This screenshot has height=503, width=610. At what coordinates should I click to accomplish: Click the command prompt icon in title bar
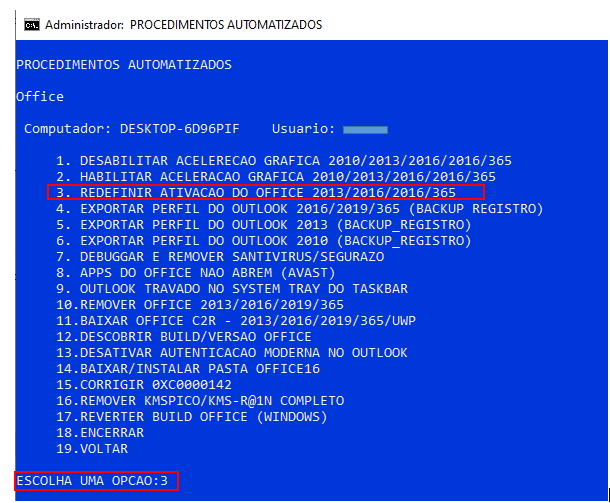(32, 25)
